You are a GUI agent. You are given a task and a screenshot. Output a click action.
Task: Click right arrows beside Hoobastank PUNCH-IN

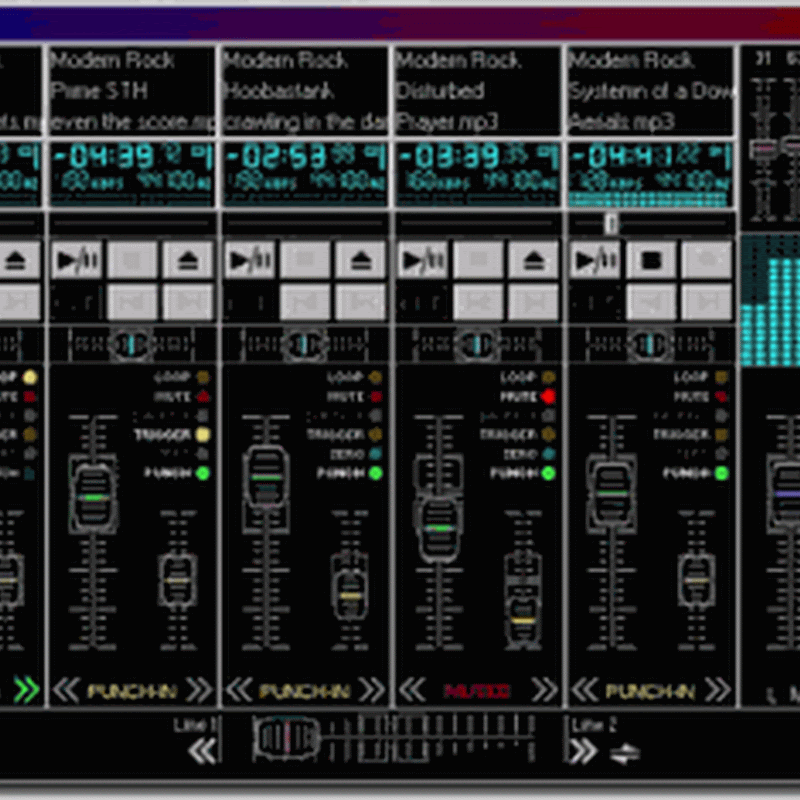pos(372,690)
